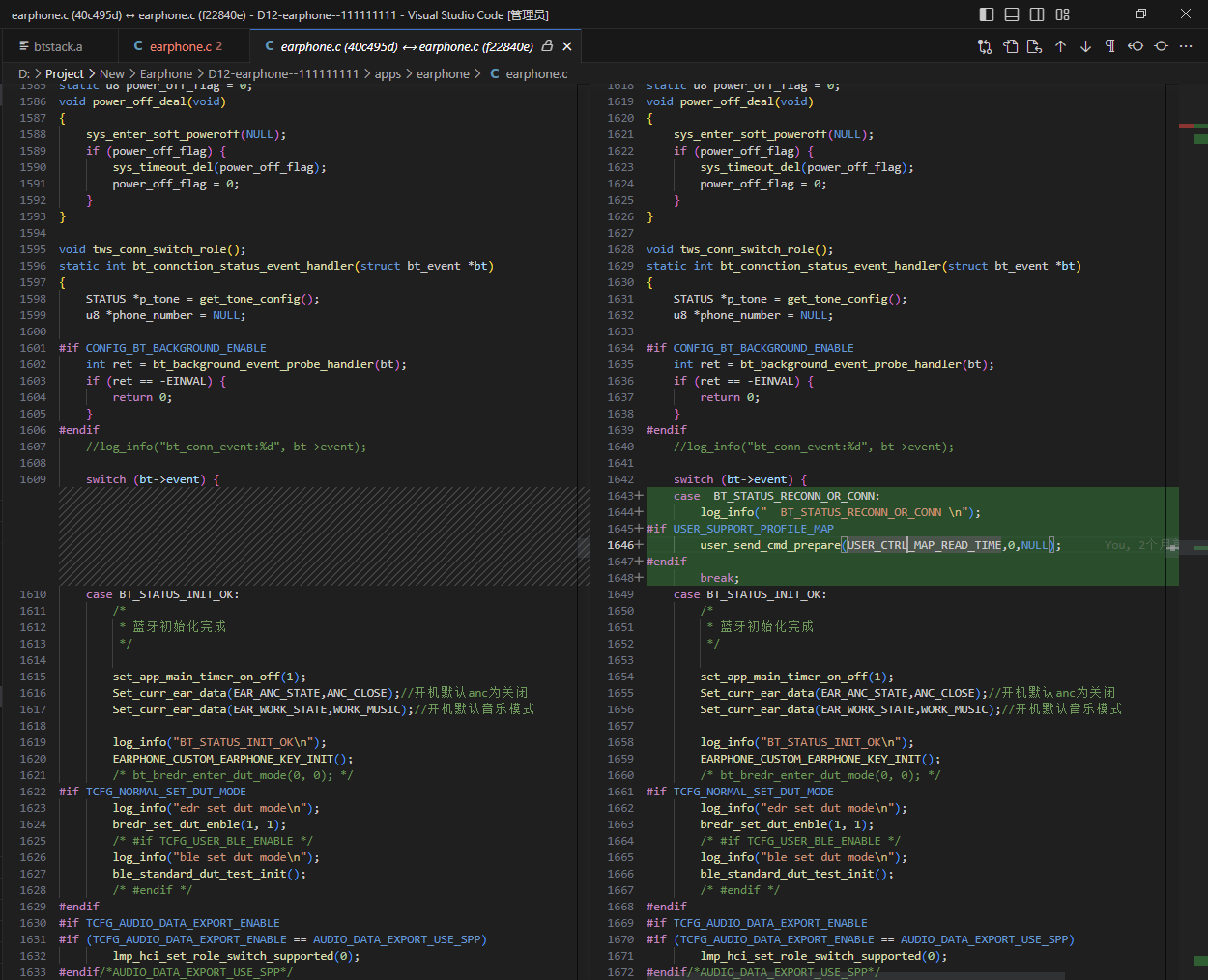Click the previous revision circle-arrow icon
This screenshot has height=980, width=1208.
point(1136,46)
